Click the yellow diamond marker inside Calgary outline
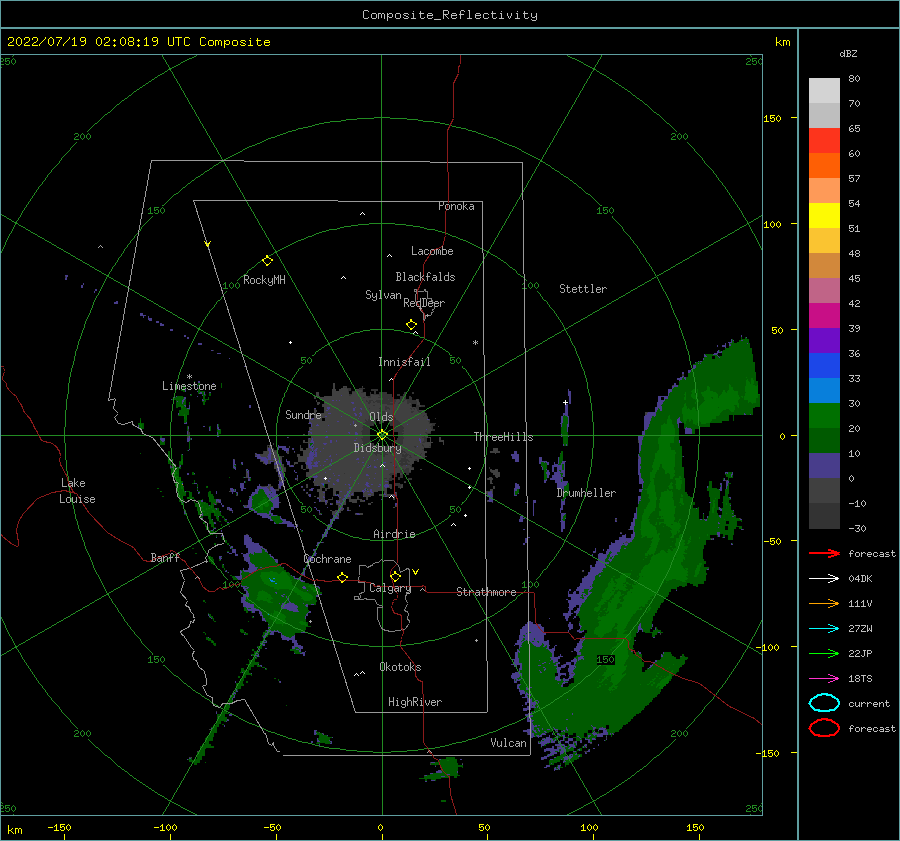Image resolution: width=900 pixels, height=841 pixels. [x=395, y=576]
